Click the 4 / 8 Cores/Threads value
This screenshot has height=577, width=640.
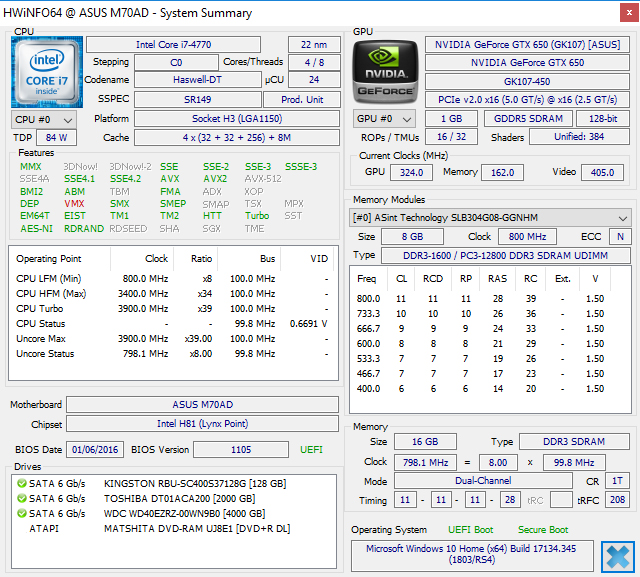coord(314,62)
